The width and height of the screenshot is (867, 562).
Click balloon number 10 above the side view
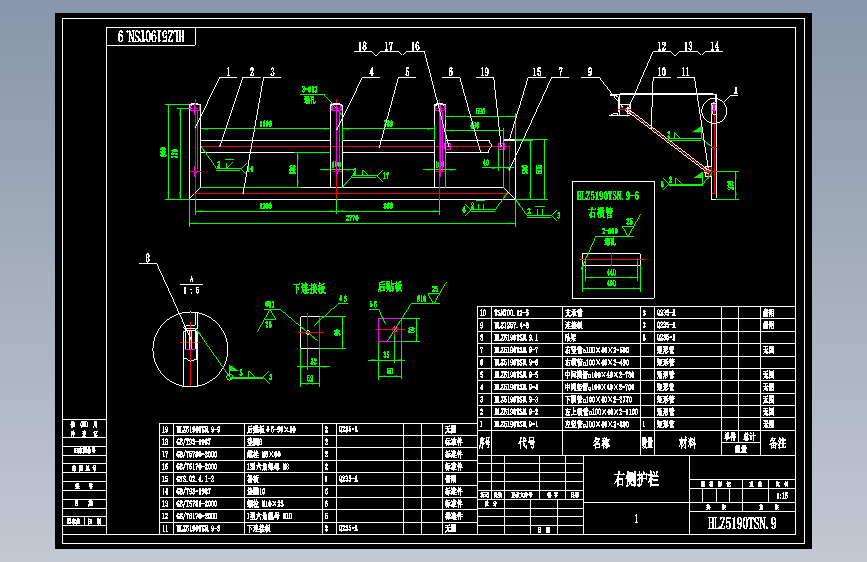pos(661,72)
